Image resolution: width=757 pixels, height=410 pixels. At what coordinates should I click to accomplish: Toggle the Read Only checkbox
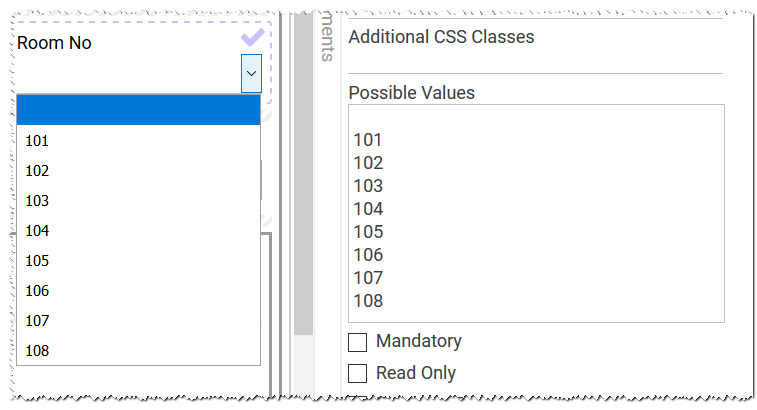point(358,374)
